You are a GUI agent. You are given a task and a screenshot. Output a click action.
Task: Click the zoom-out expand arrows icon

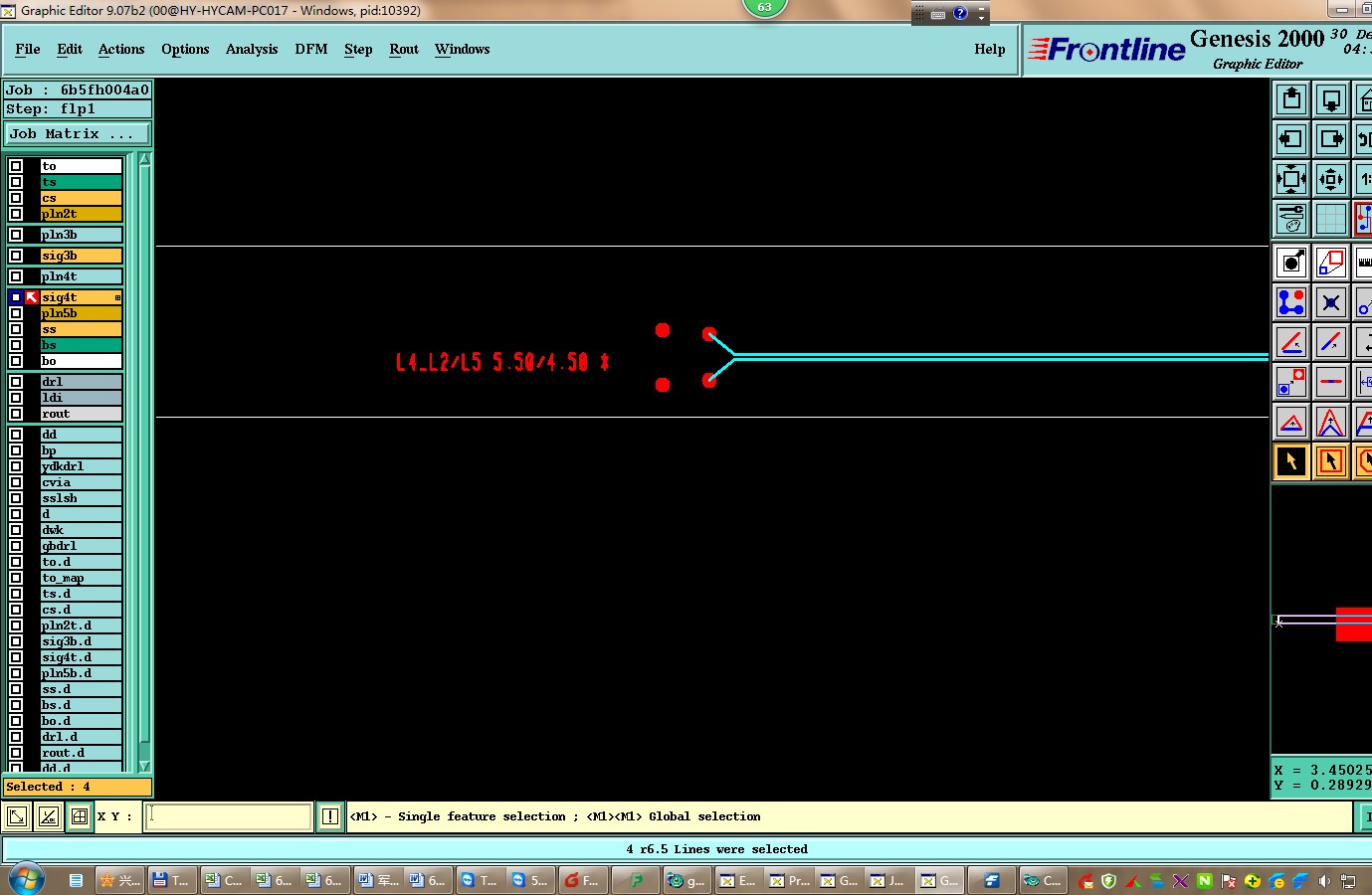[1291, 179]
